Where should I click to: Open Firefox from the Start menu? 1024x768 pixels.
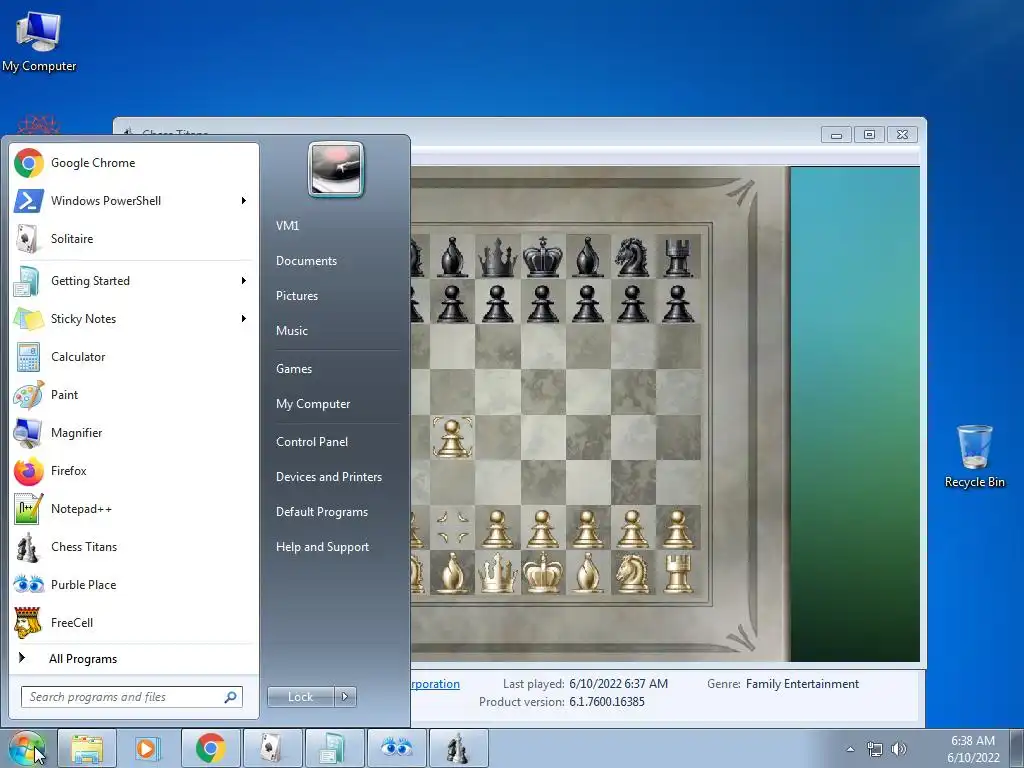tap(133, 471)
